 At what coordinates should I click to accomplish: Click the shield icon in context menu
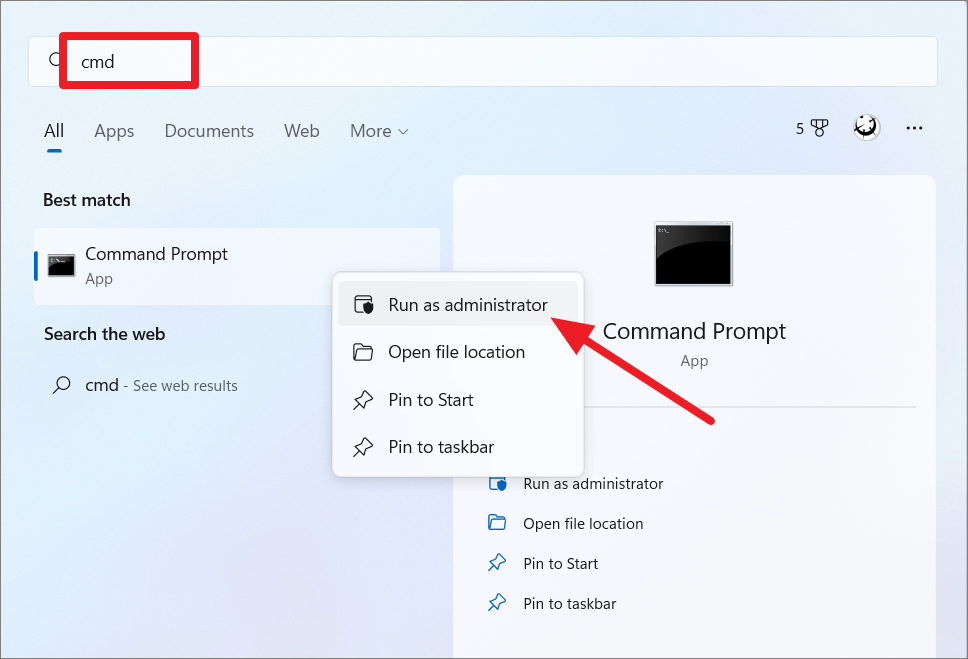point(364,304)
